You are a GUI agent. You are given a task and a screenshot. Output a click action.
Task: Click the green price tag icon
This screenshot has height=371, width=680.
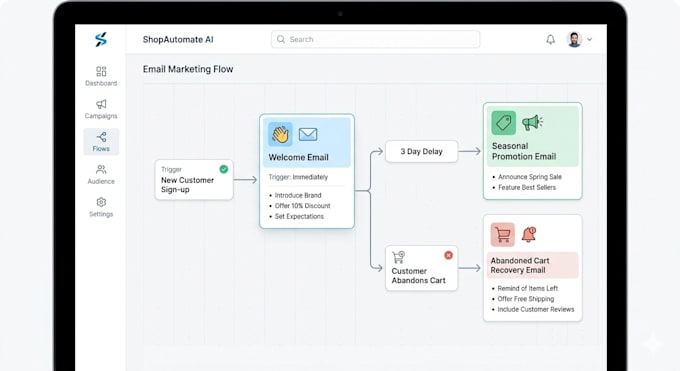click(x=503, y=123)
